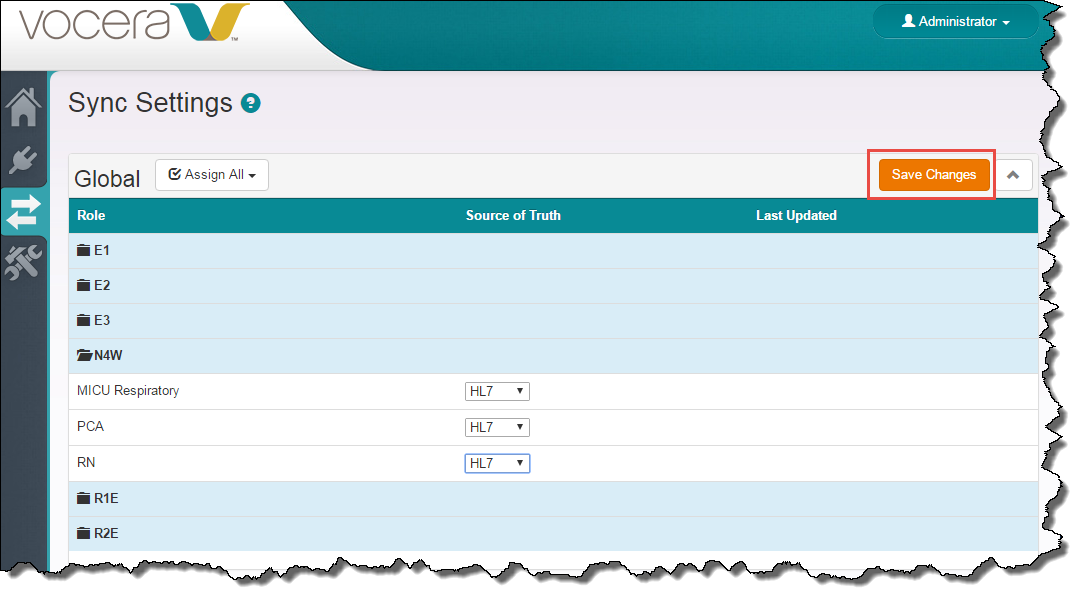Collapse the Global panel with chevron button

tap(1013, 175)
